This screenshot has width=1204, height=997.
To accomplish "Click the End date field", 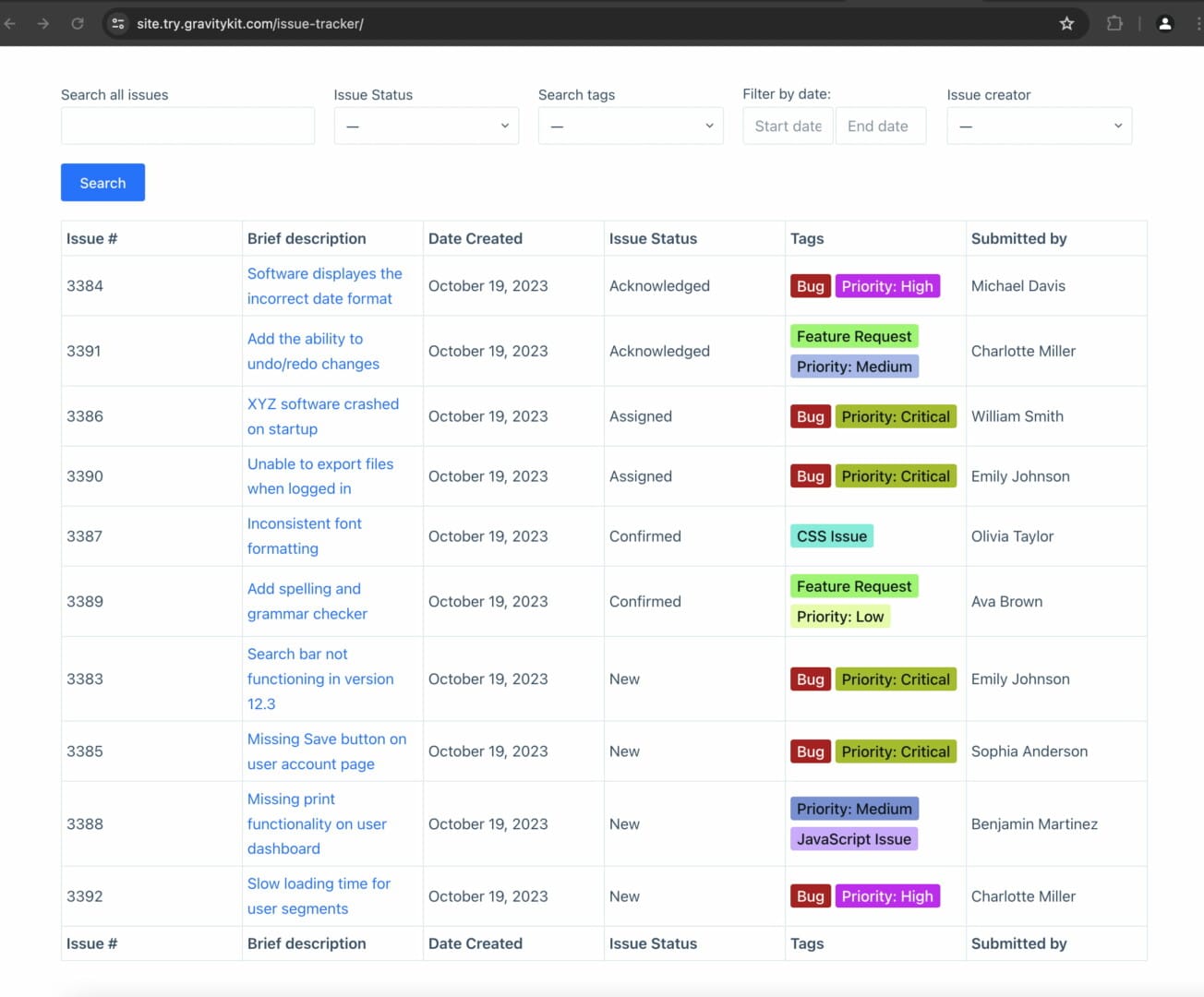I will (878, 126).
